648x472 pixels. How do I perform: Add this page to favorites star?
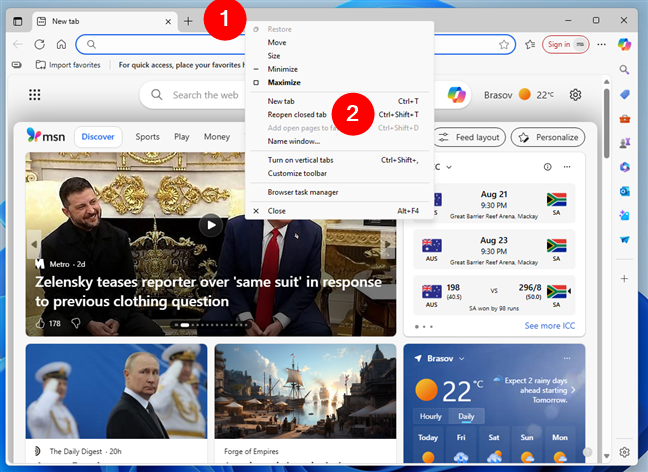pos(504,44)
